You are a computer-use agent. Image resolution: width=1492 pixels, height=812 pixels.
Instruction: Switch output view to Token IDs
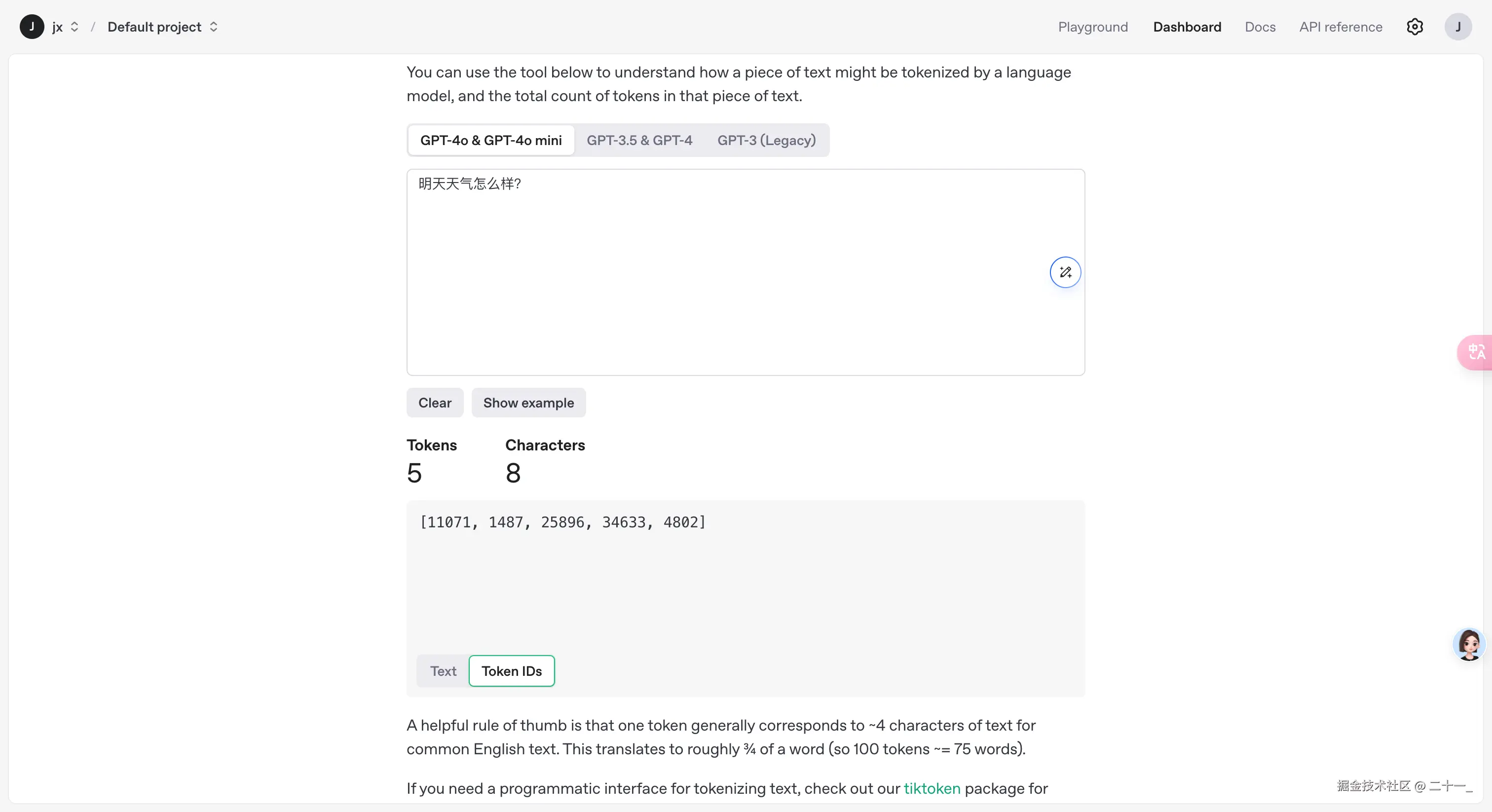[x=512, y=671]
